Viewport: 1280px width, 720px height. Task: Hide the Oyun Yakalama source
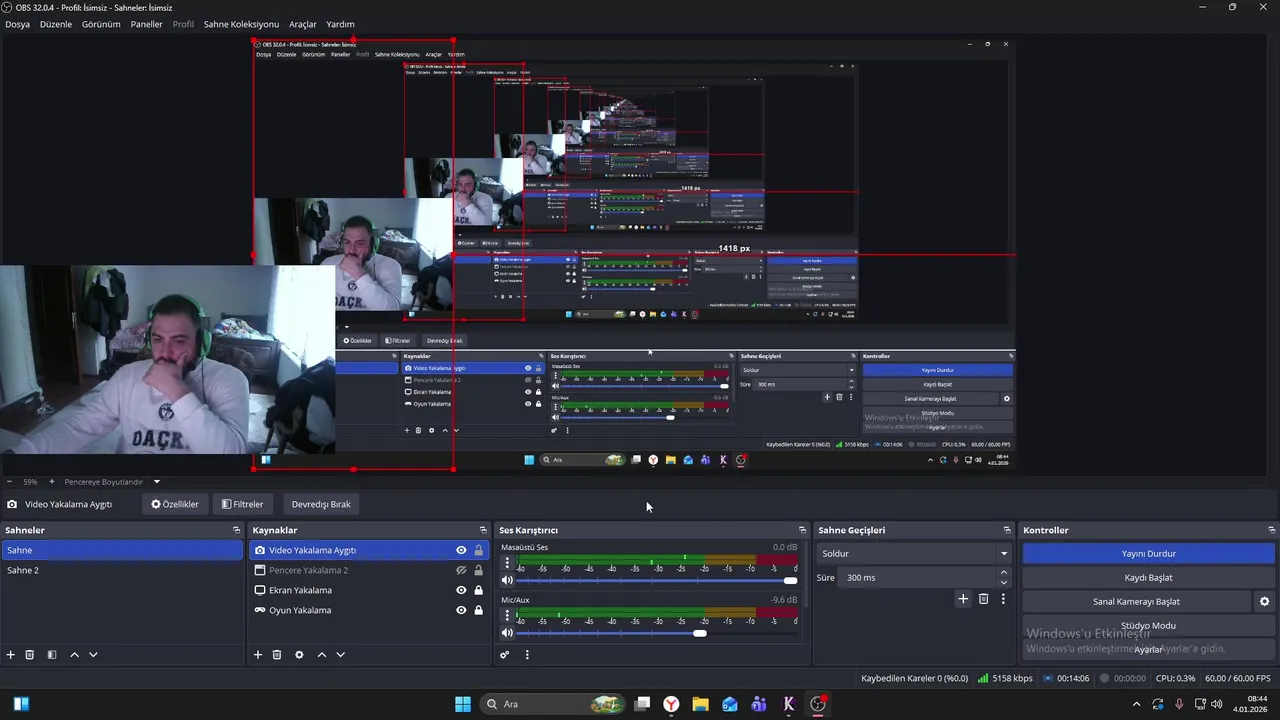click(461, 610)
